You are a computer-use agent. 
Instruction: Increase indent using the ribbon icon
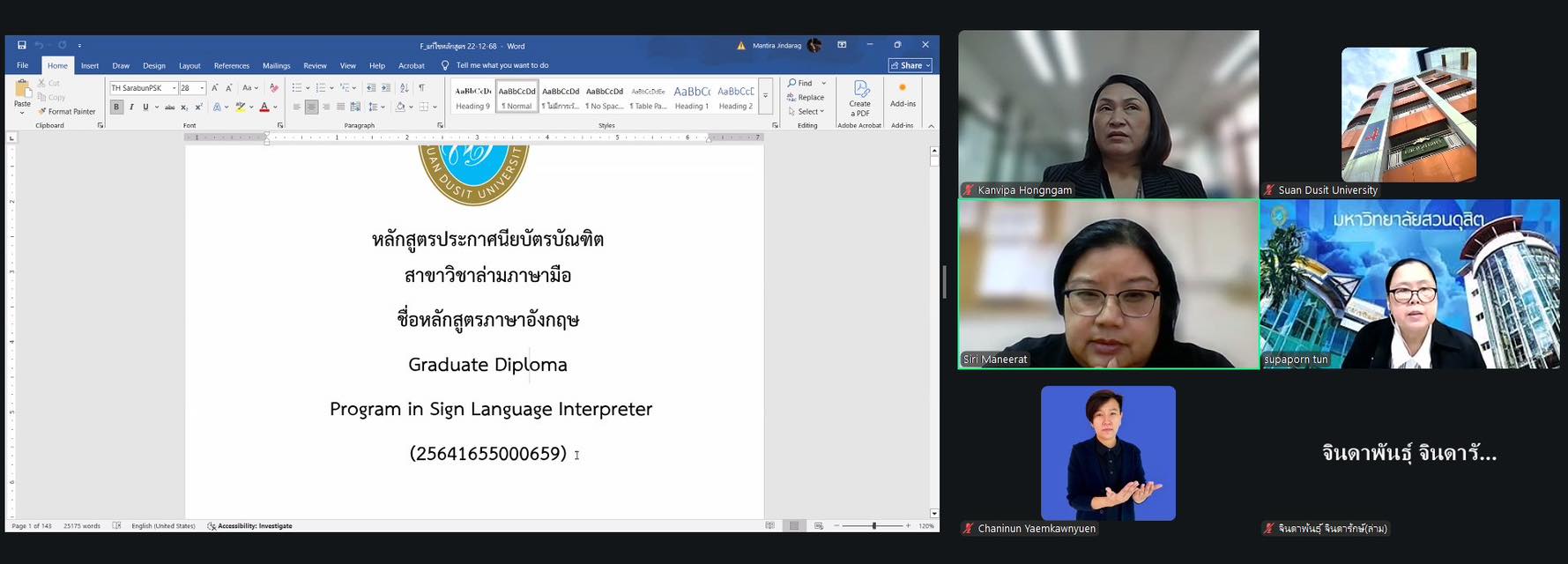386,88
